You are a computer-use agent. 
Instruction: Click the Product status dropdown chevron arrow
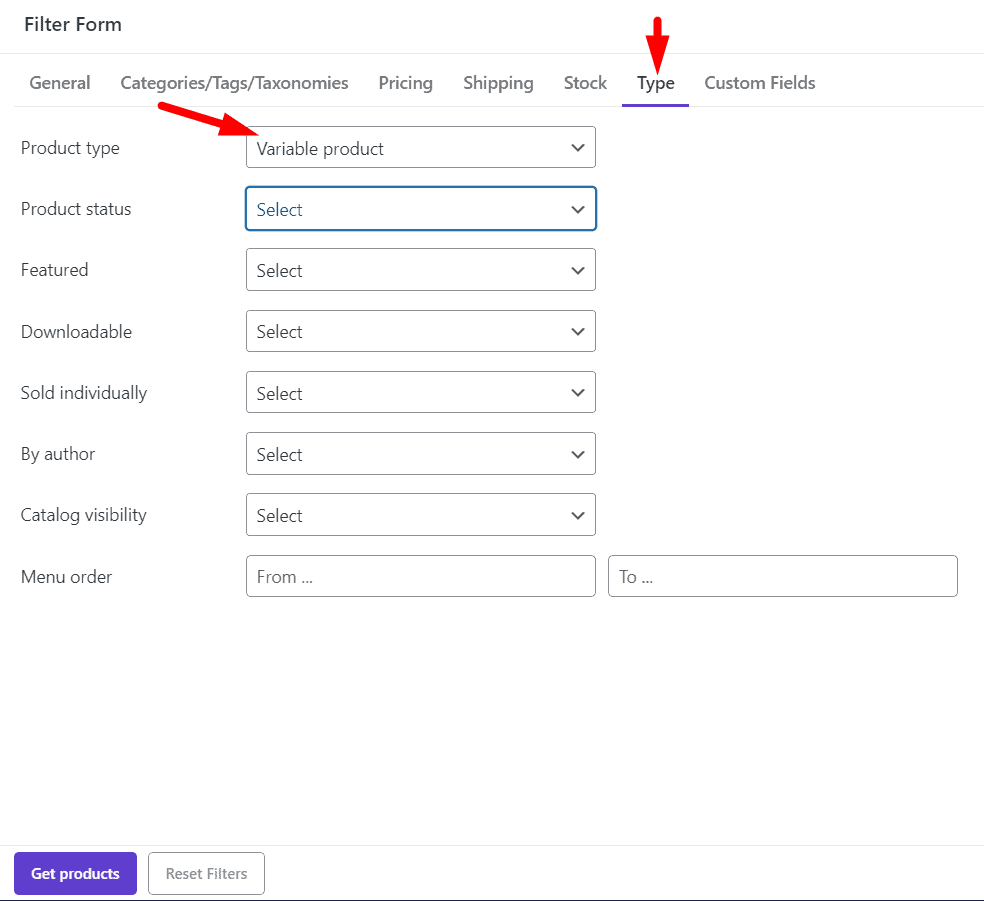(x=577, y=209)
